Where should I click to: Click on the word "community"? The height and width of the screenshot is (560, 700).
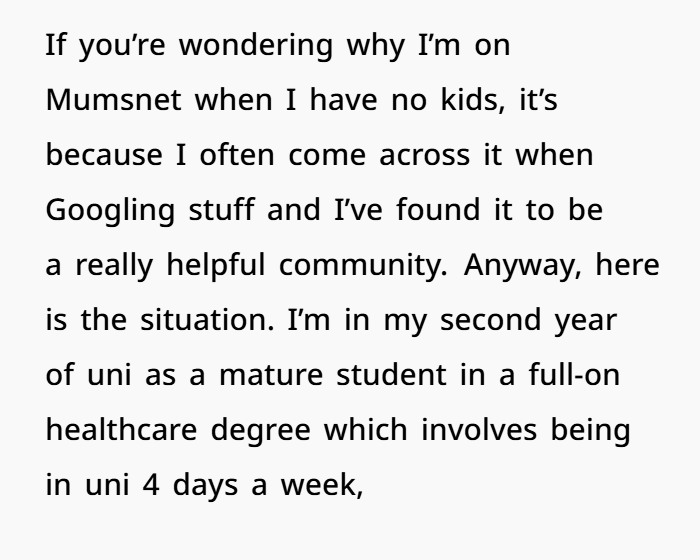point(363,265)
